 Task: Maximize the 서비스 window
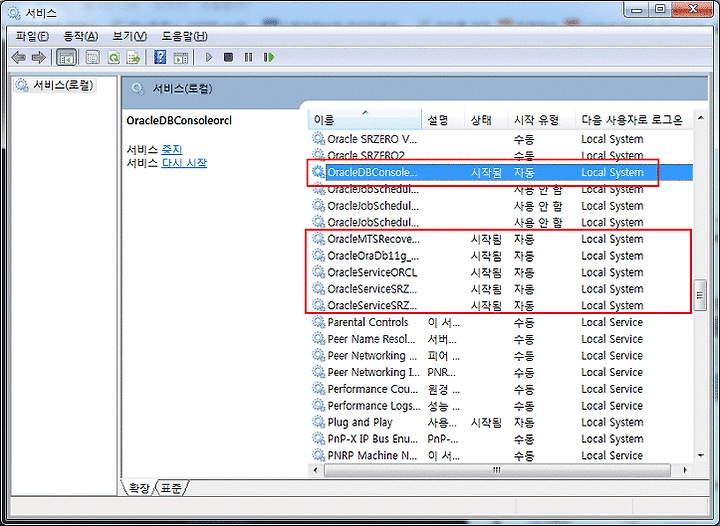click(x=660, y=10)
